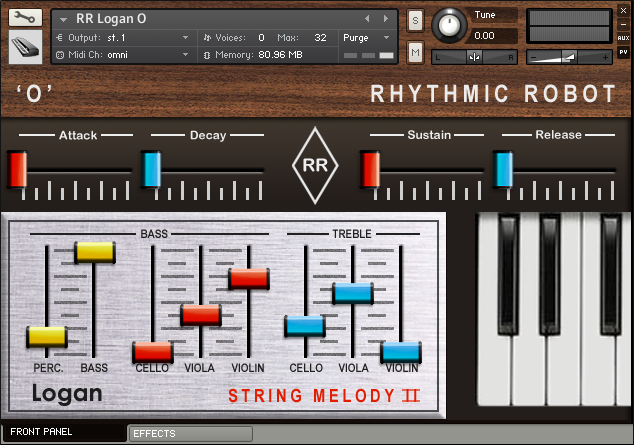Switch to the FRONT PANEL tab
The height and width of the screenshot is (445, 634).
[x=63, y=432]
